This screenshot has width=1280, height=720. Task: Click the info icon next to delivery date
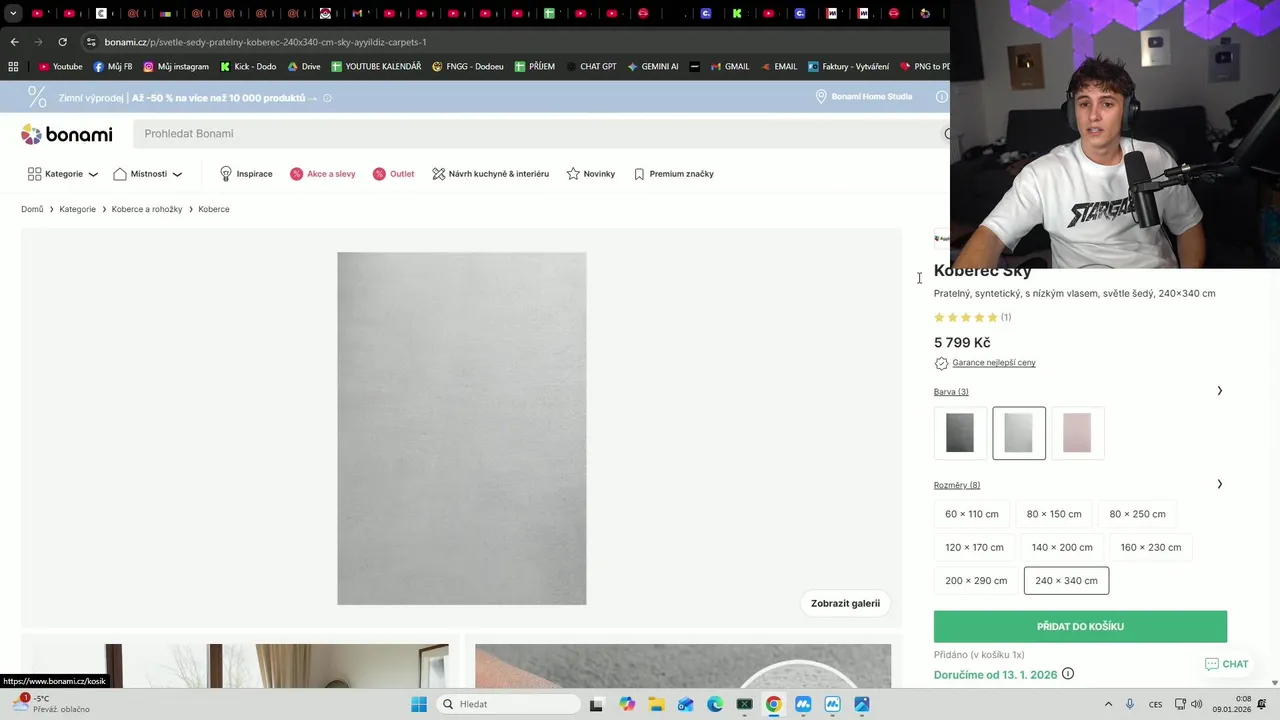(x=1068, y=674)
